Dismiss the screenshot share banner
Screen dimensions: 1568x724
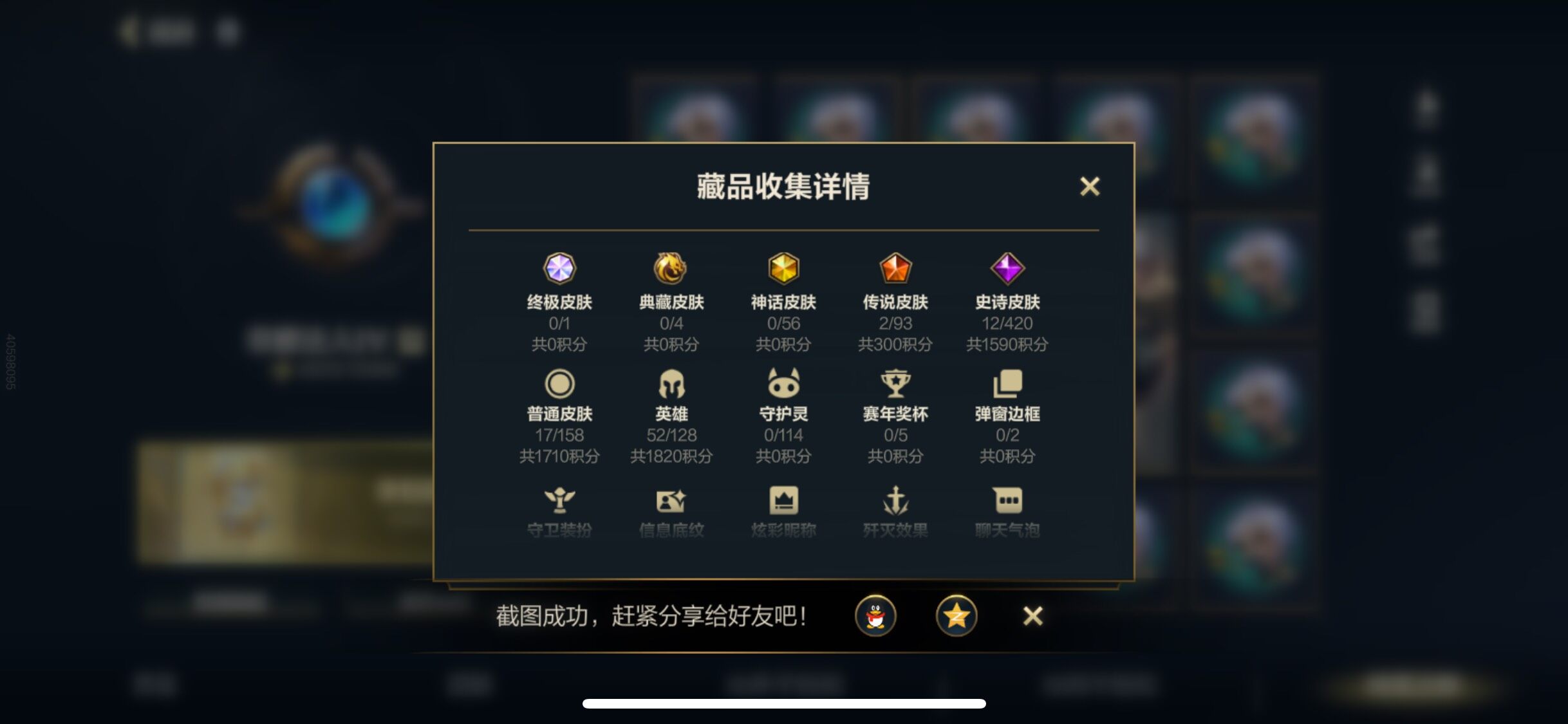pyautogui.click(x=1032, y=616)
